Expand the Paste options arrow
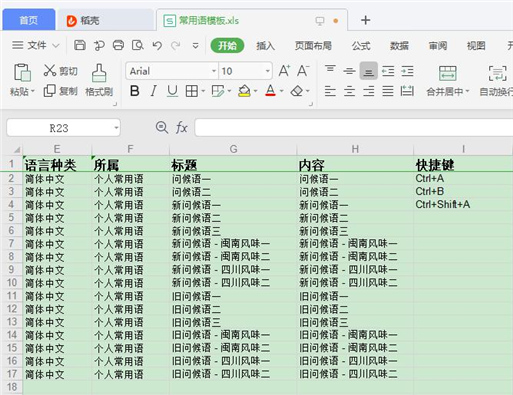 point(33,91)
